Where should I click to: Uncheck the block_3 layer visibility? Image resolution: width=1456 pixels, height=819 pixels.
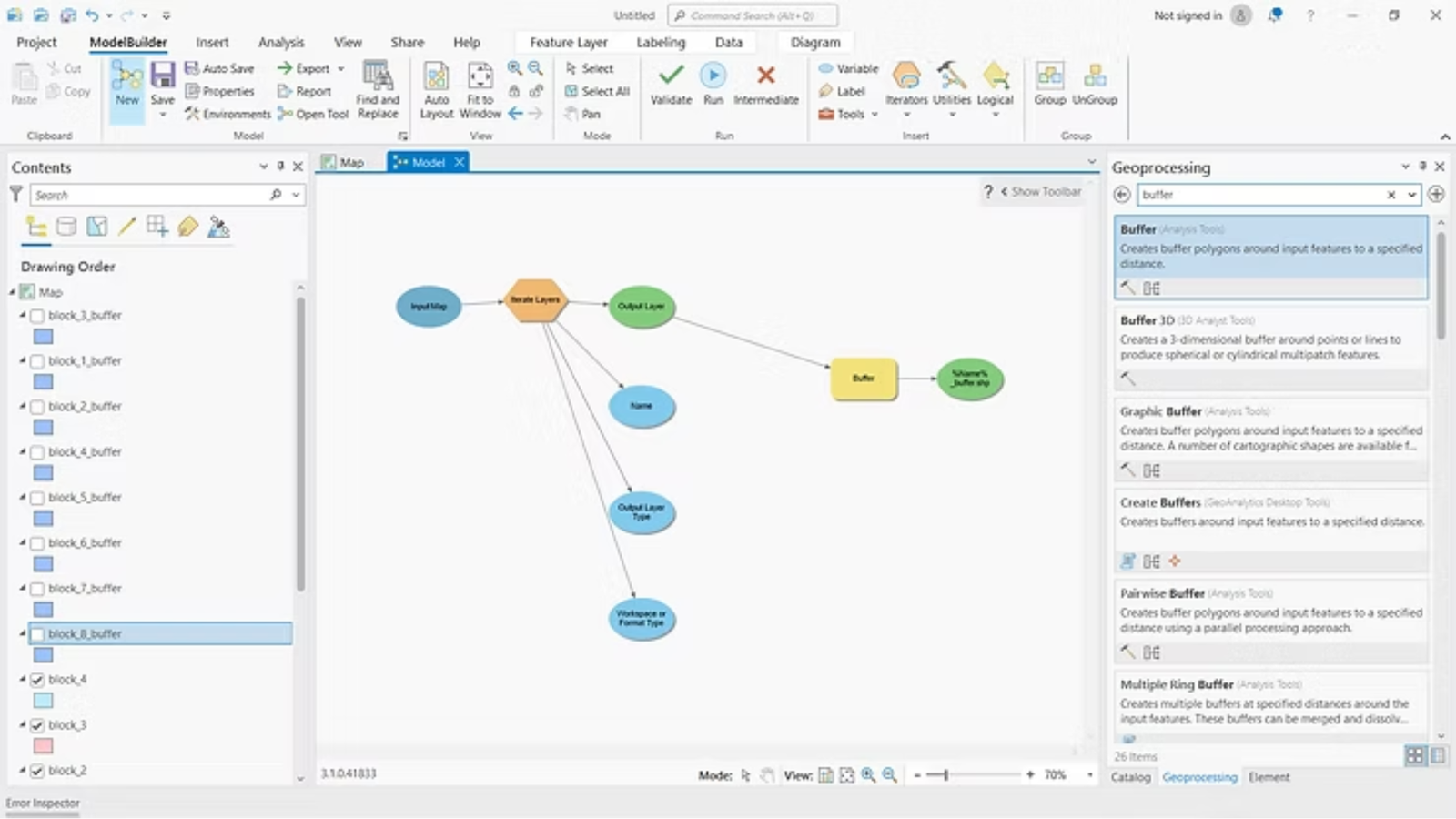(x=36, y=724)
